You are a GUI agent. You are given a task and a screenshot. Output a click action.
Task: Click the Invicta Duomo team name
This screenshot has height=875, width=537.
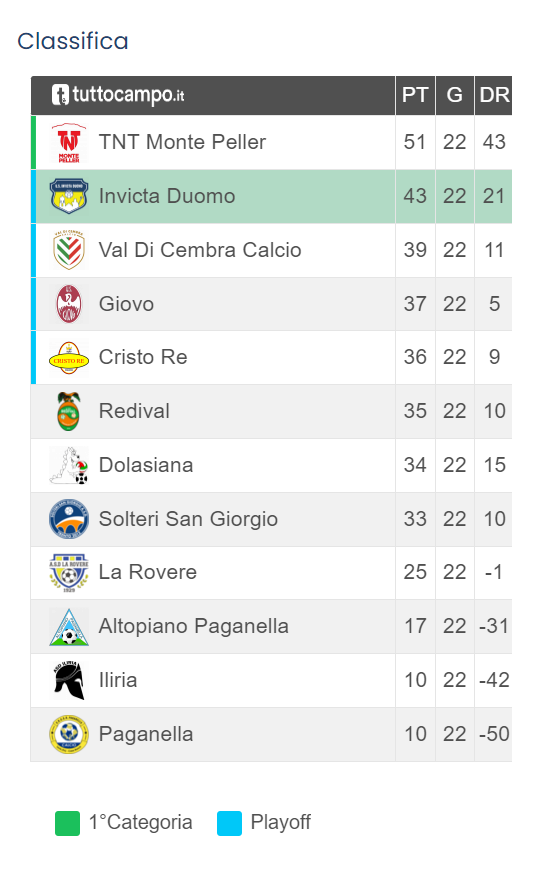(167, 196)
